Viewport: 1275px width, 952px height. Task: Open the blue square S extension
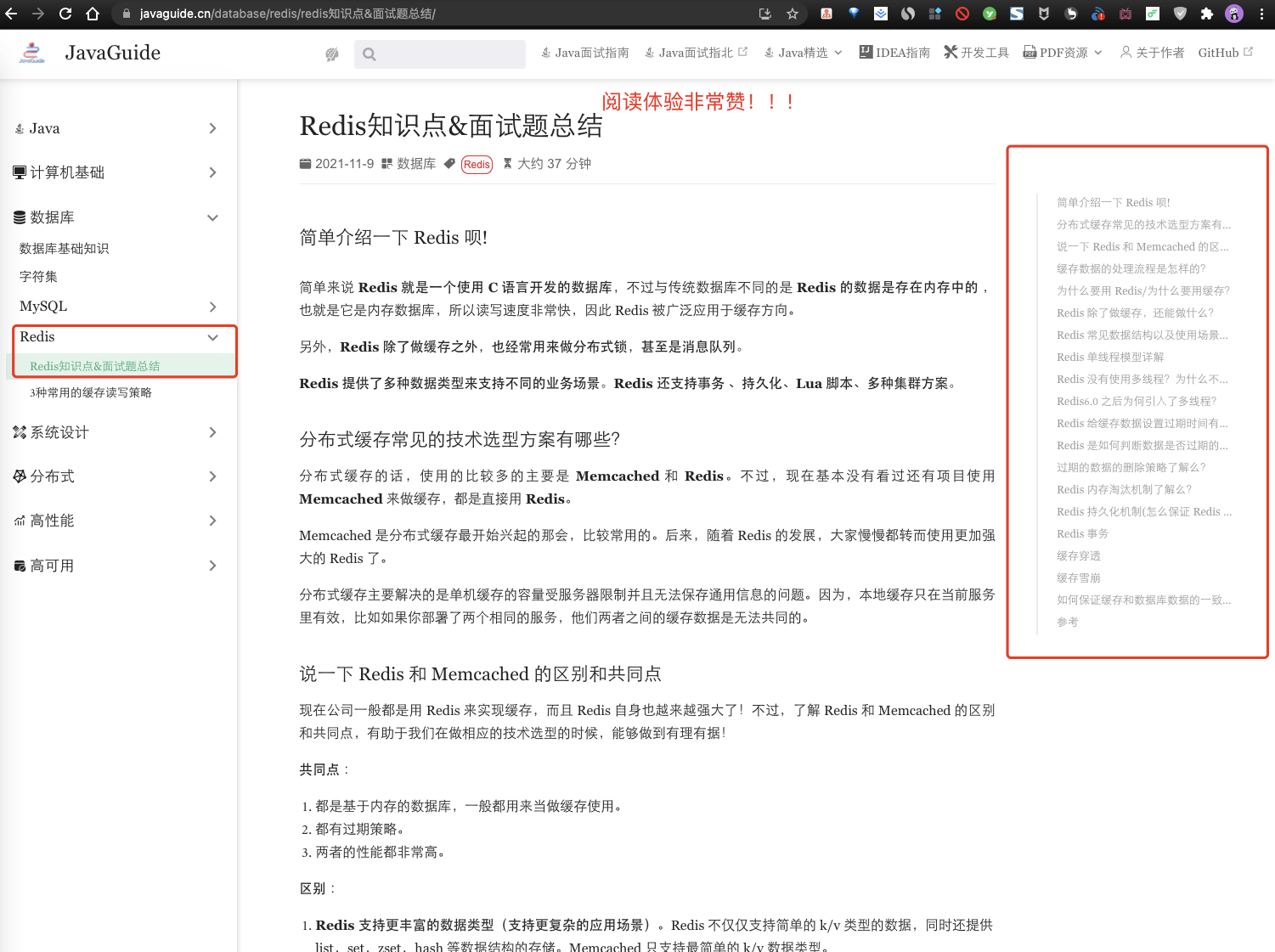(x=1017, y=14)
